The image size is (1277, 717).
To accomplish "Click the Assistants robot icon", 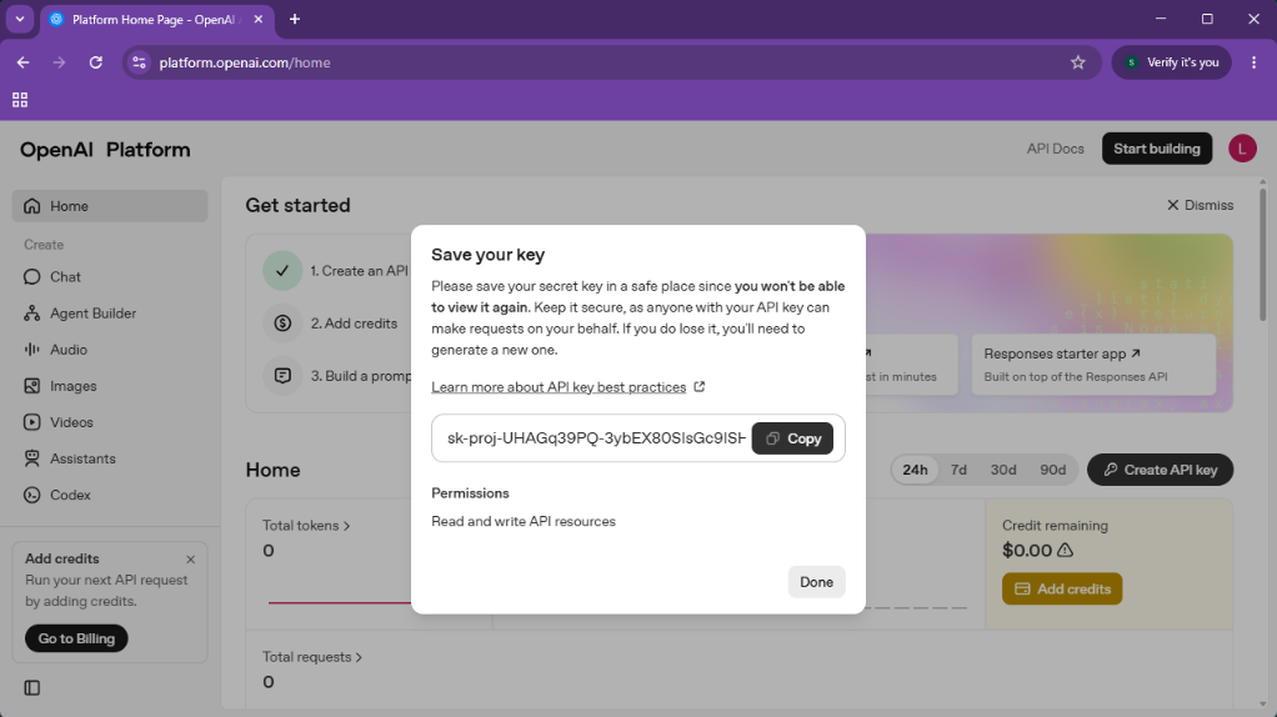I will pyautogui.click(x=32, y=458).
